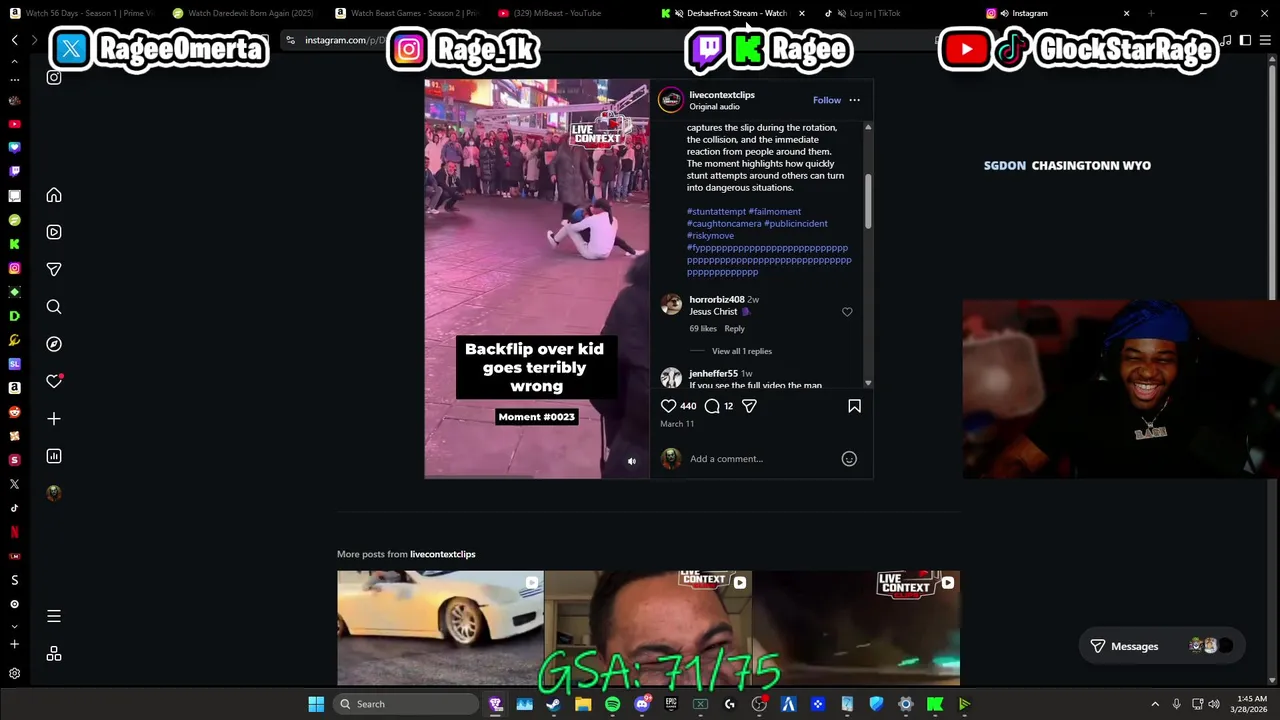Open Instagram Home from the sidebar
The image size is (1280, 720).
(x=54, y=195)
